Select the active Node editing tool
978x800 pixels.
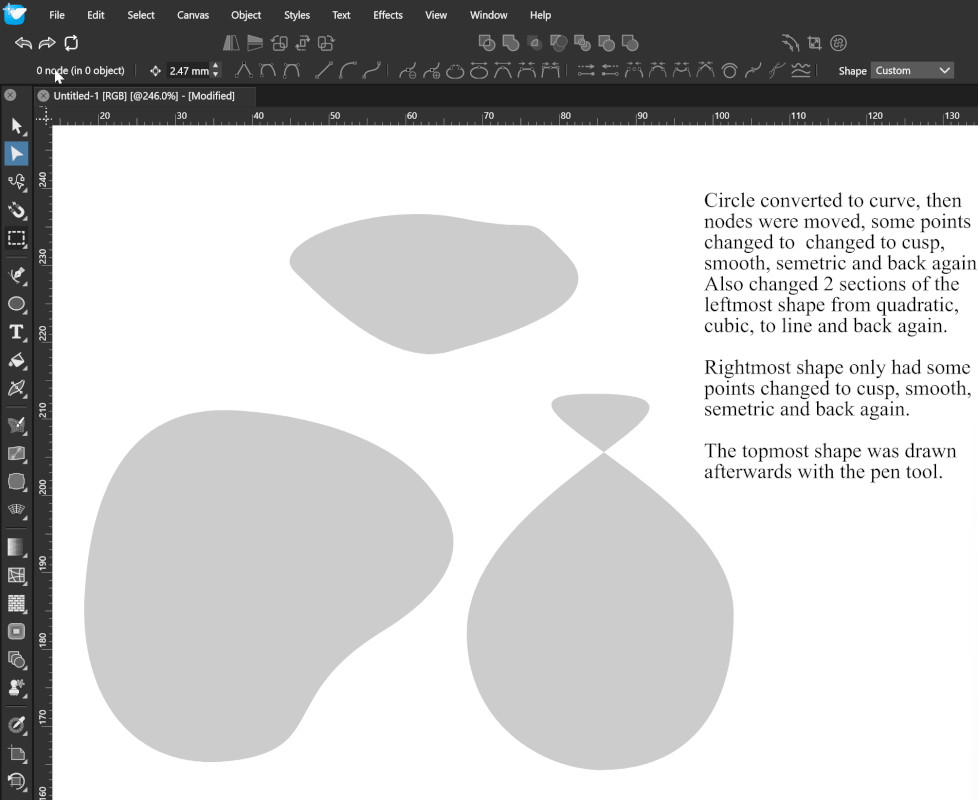coord(16,154)
